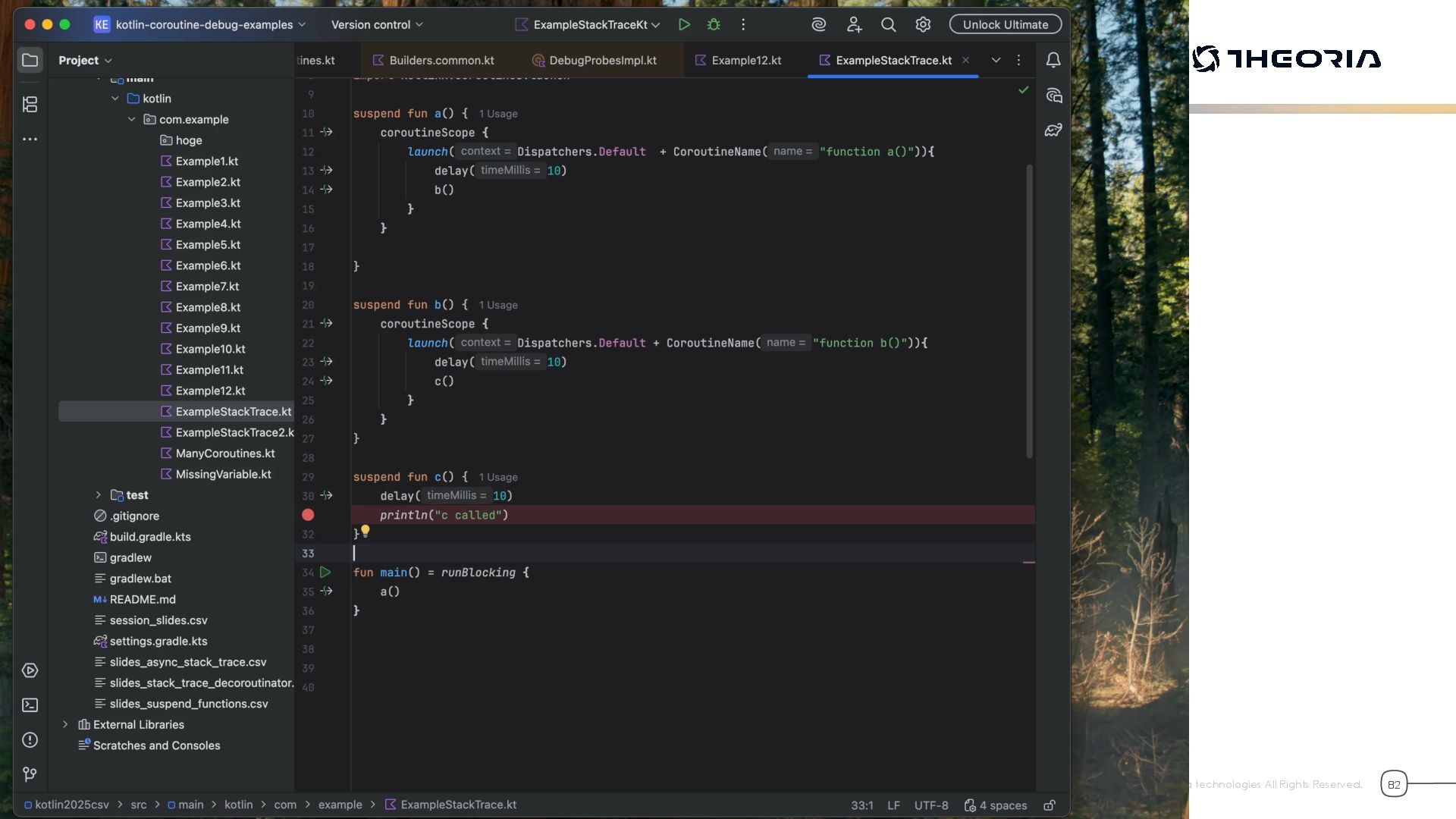
Task: Open the Git tool window icon
Action: (30, 774)
